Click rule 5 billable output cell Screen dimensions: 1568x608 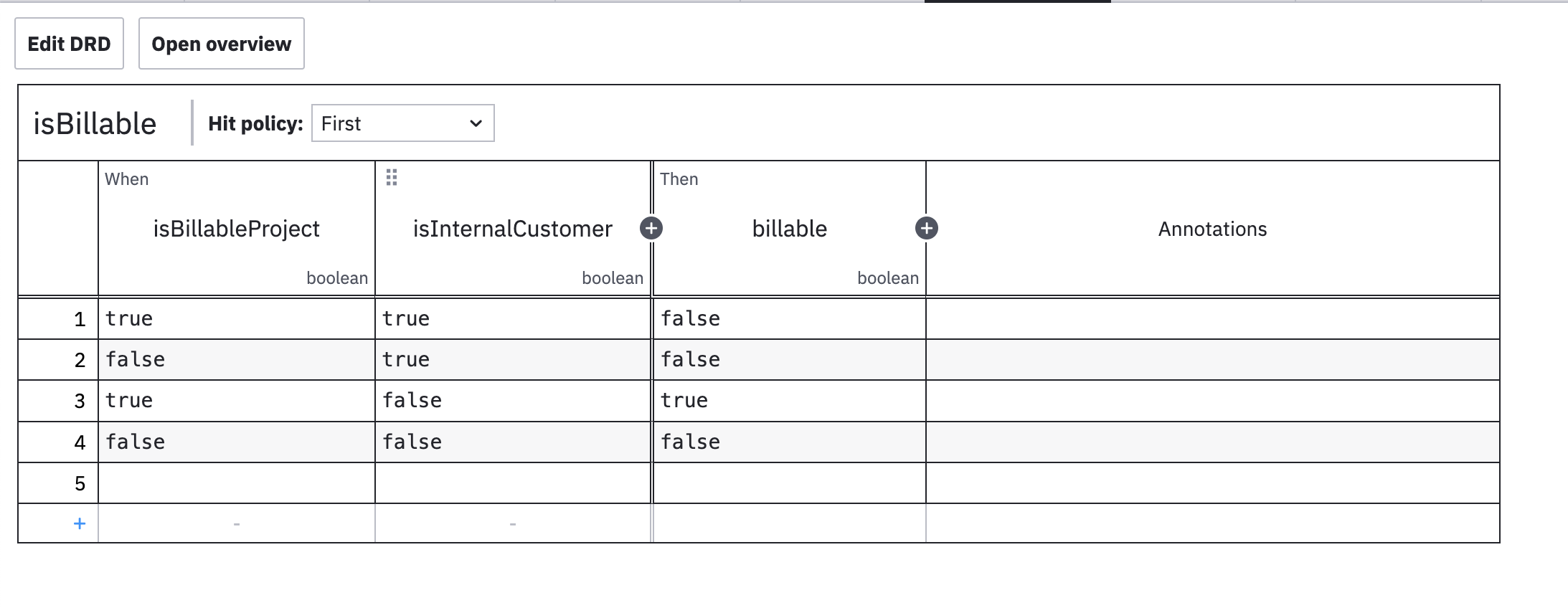[x=789, y=483]
